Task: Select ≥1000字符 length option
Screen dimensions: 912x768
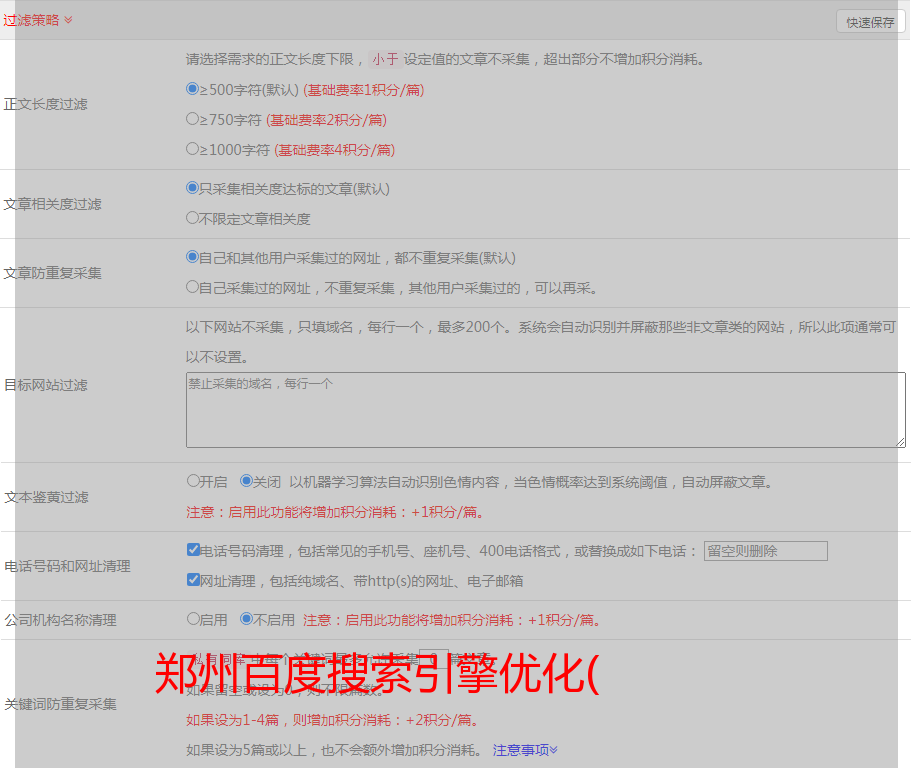Action: coord(192,148)
